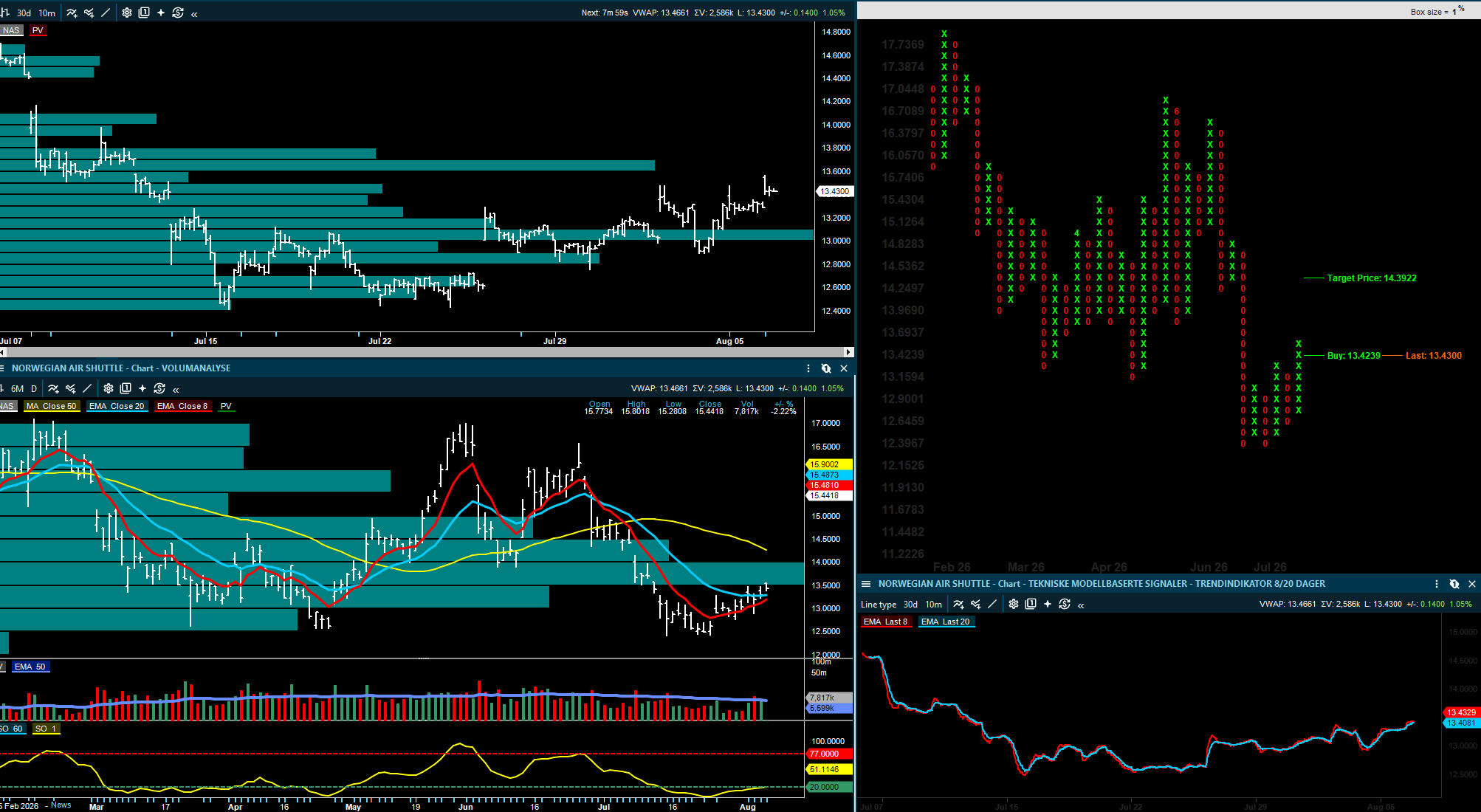This screenshot has width=1481, height=812.
Task: Close the VOLUMANALYSE chart window
Action: [844, 368]
